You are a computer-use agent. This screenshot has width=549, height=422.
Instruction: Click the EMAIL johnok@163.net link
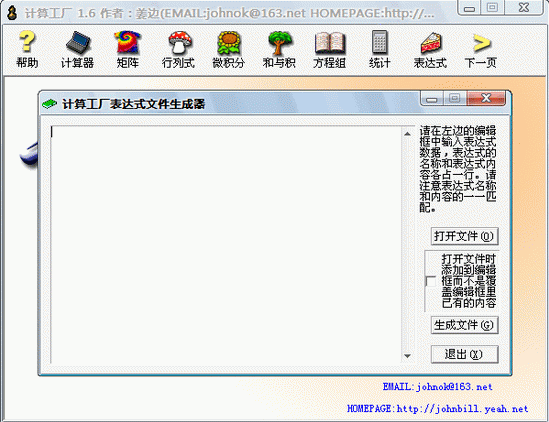[x=438, y=387]
